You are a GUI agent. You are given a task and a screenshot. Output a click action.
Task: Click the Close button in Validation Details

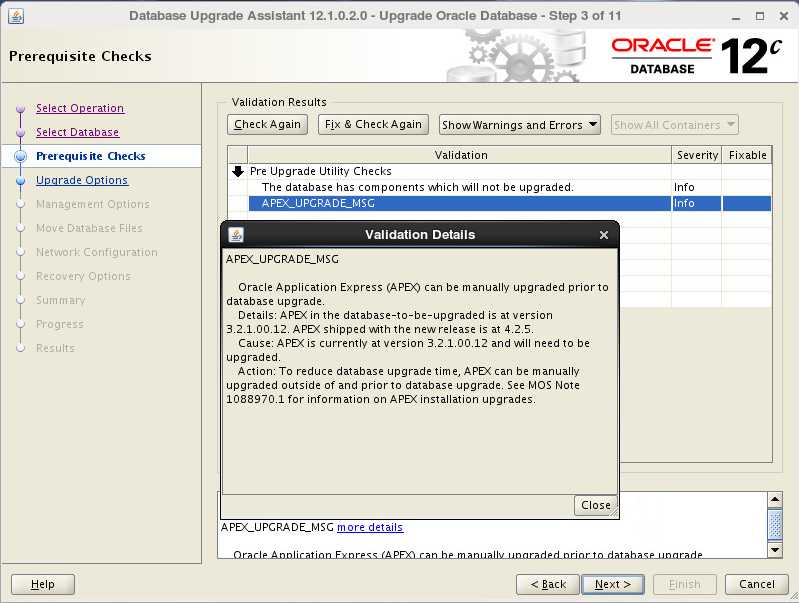595,505
